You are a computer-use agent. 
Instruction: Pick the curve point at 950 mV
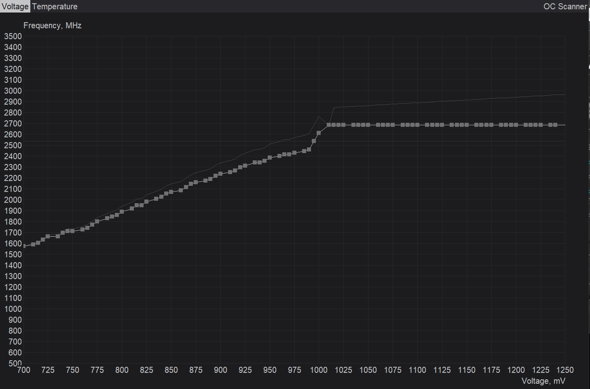(270, 158)
